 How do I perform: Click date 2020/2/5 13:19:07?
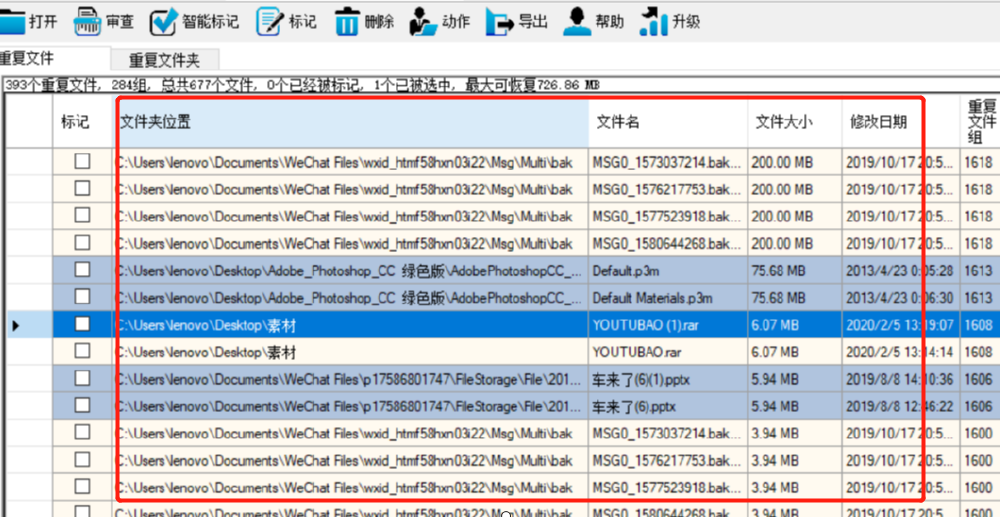pyautogui.click(x=900, y=325)
